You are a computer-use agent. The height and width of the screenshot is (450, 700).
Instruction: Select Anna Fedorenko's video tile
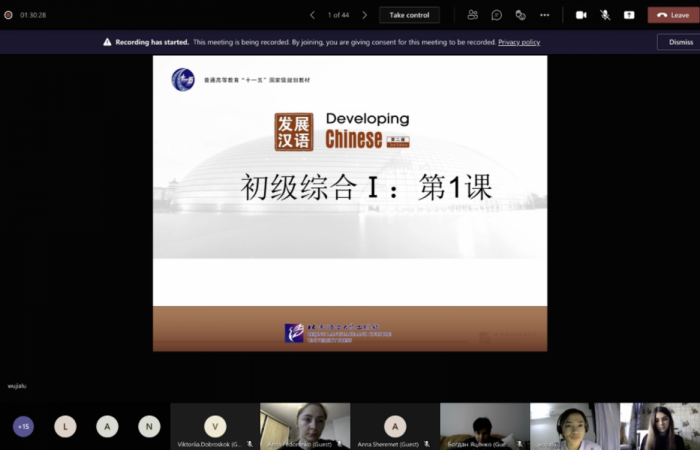point(305,426)
